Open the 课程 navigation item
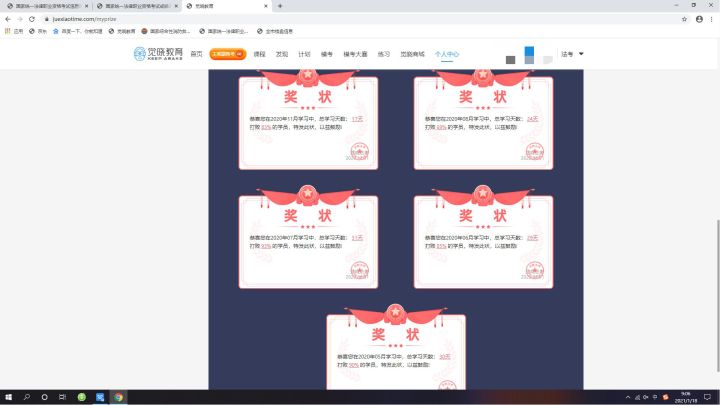 [259, 54]
